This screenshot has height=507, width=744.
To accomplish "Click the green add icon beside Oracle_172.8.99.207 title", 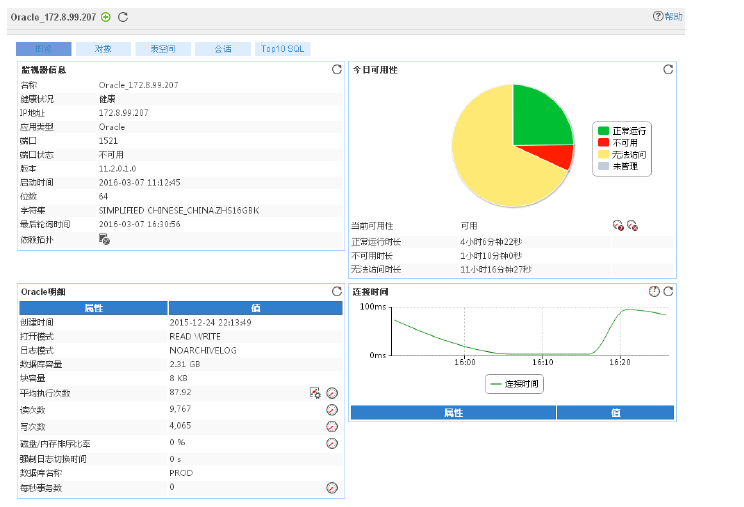I will 106,17.
